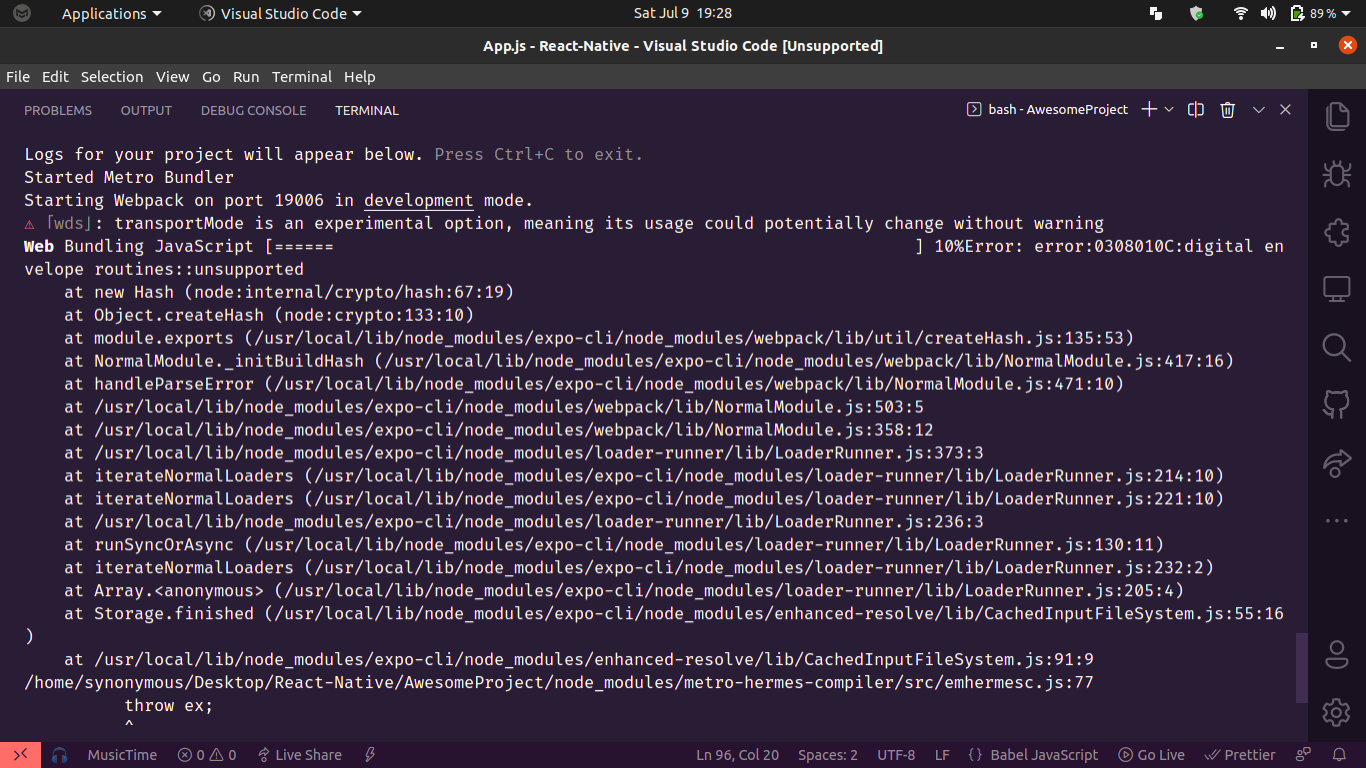Open the Run and Debug view
Screen dimensions: 1366x768
1337,174
